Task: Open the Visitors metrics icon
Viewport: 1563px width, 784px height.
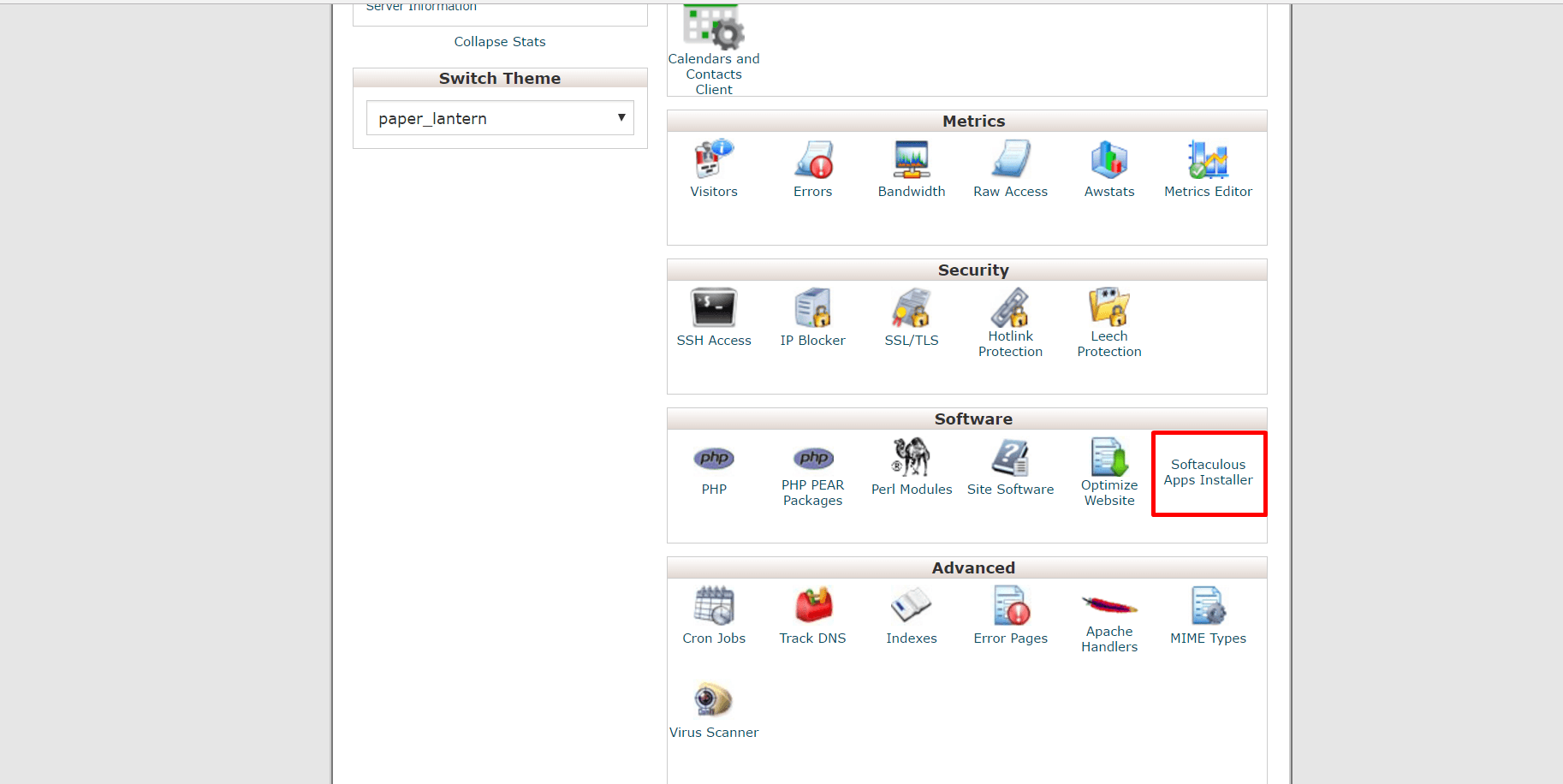Action: 714,159
